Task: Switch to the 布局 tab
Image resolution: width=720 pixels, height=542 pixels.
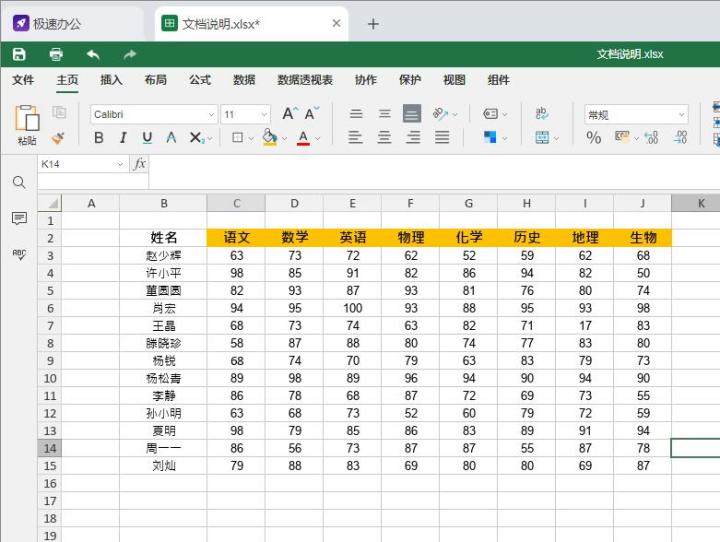Action: click(155, 80)
